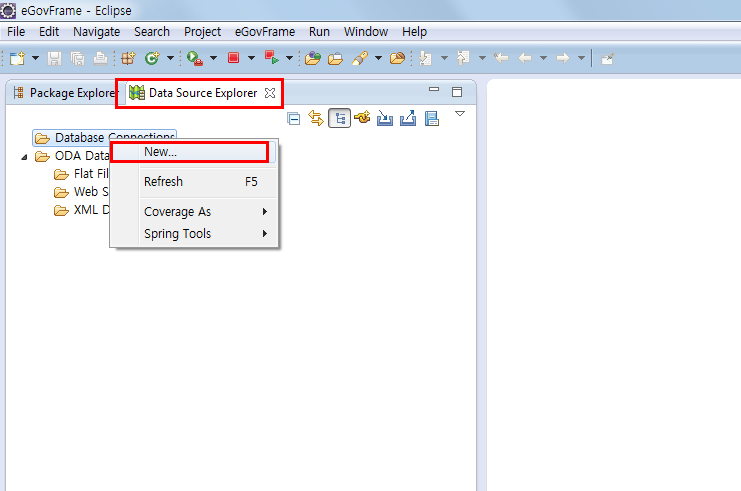Open the New wizard dropdown arrow
Viewport: 741px width, 491px height.
coord(35,58)
